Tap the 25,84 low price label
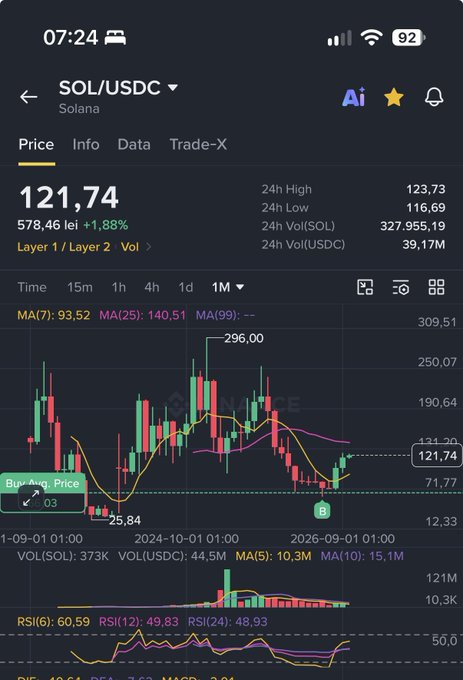This screenshot has width=463, height=680. [x=125, y=520]
